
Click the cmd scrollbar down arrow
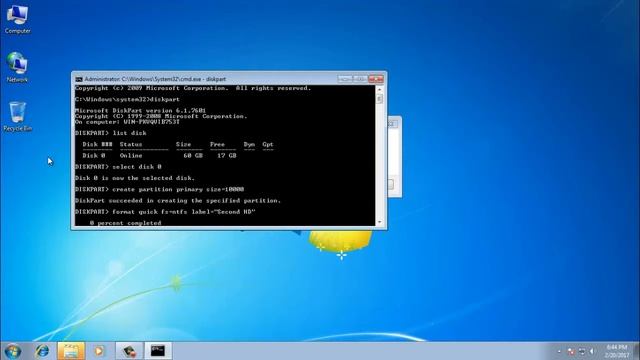[x=380, y=222]
